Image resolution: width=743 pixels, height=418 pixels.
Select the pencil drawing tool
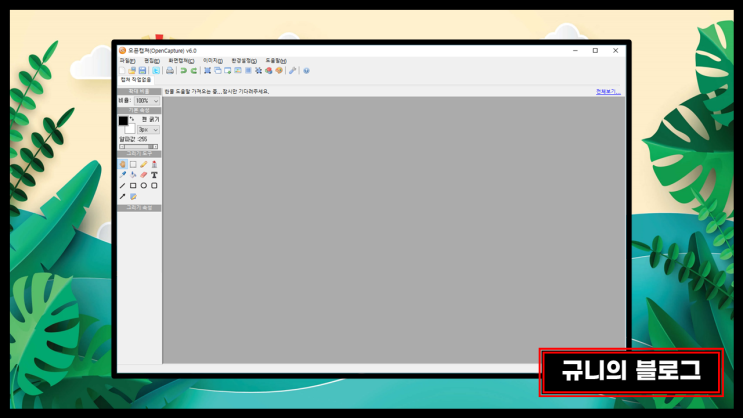coord(144,164)
